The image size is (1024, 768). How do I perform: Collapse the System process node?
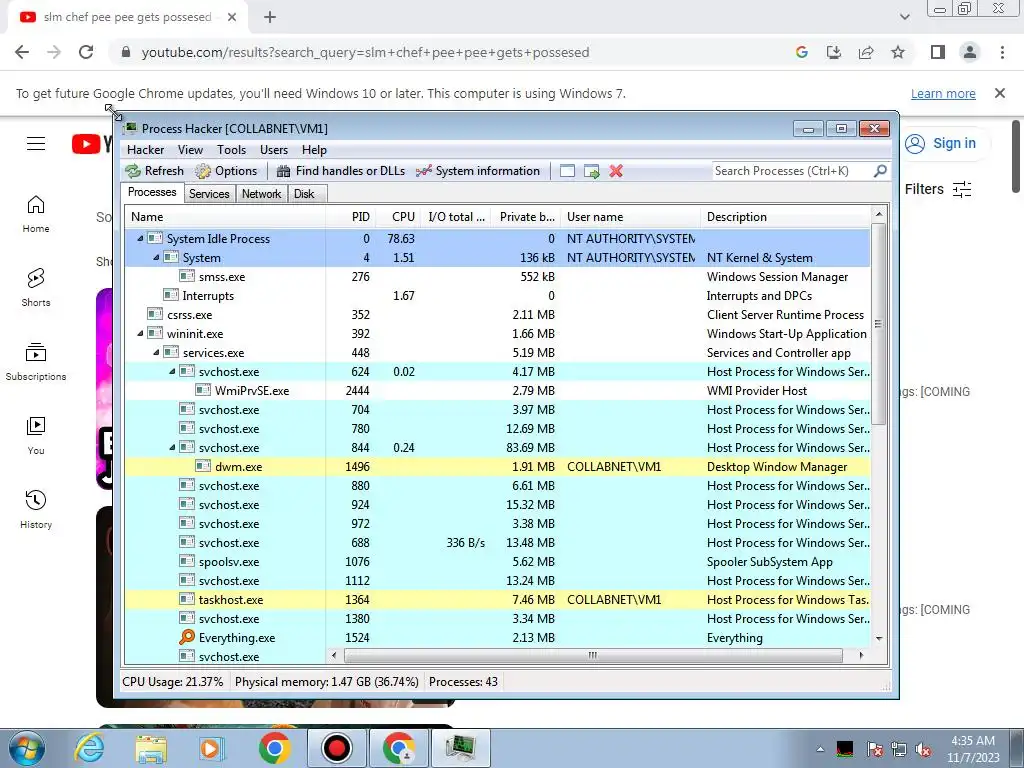pyautogui.click(x=156, y=258)
